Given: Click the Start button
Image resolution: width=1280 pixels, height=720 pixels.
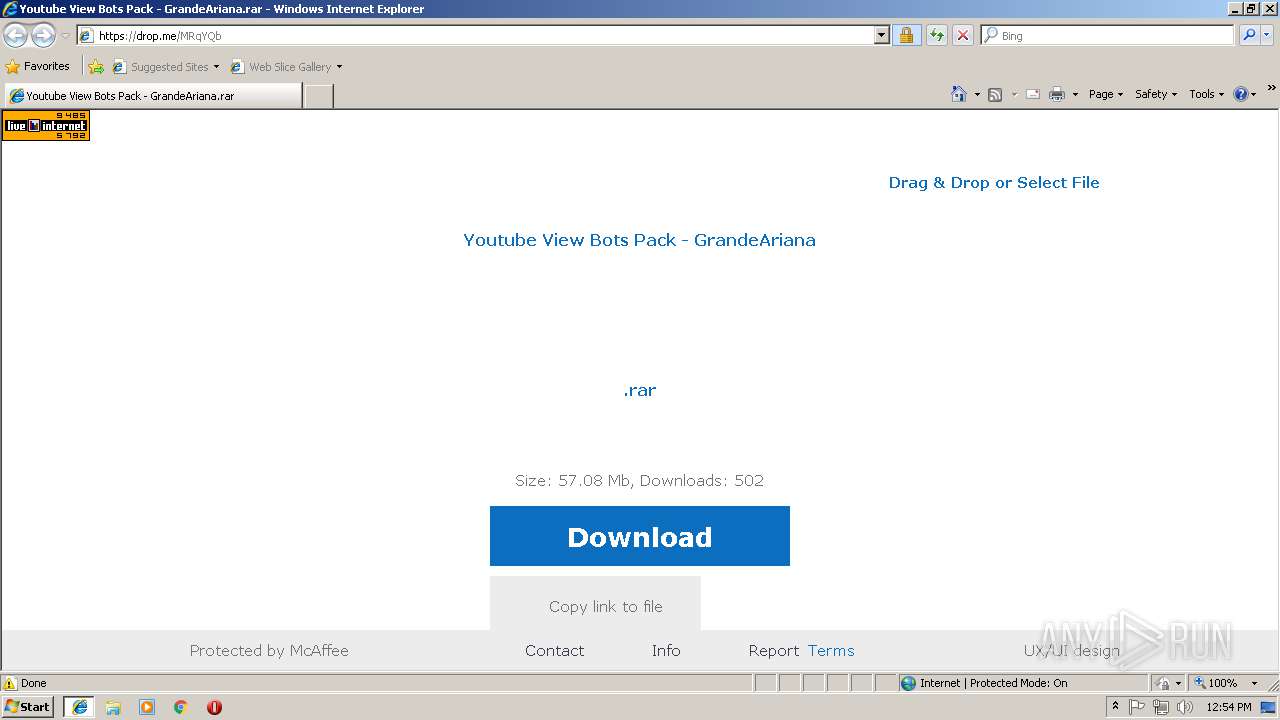Looking at the screenshot, I should [x=28, y=707].
